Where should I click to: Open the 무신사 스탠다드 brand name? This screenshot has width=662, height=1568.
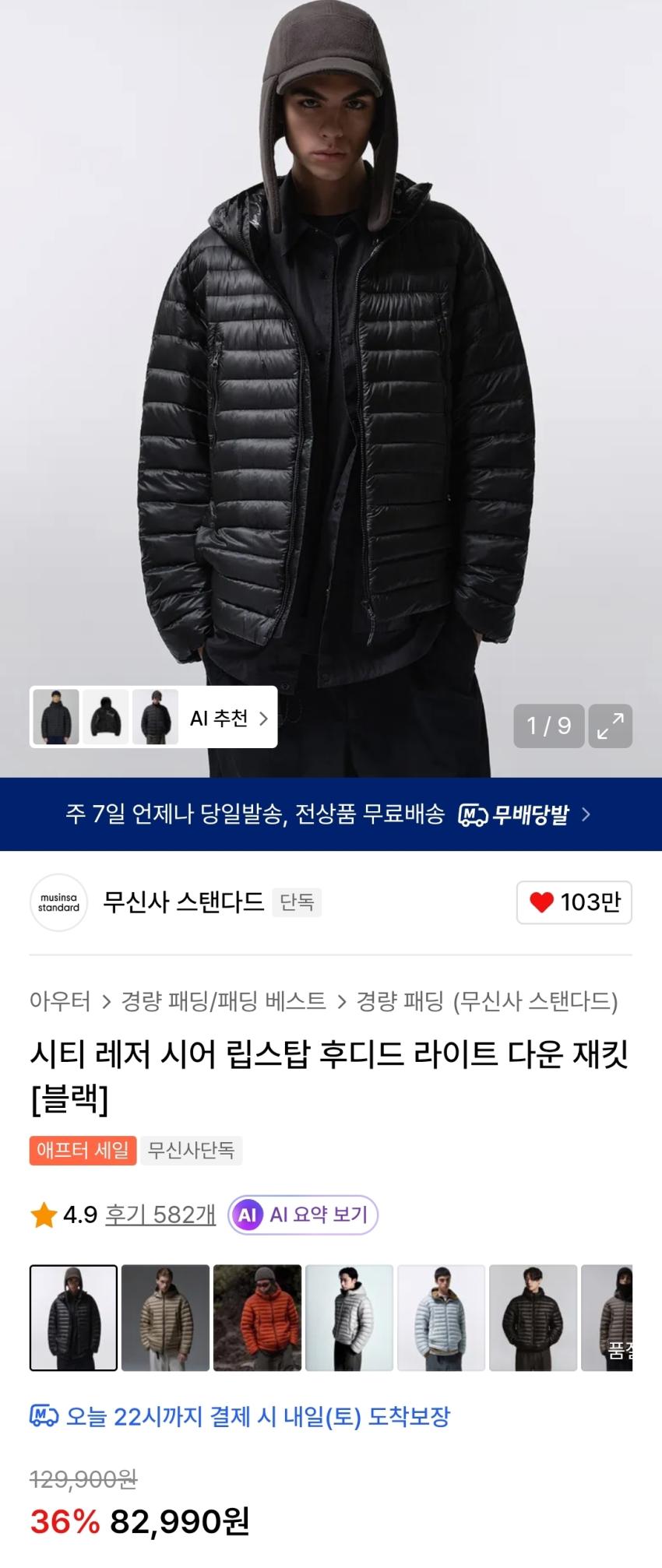[x=184, y=902]
